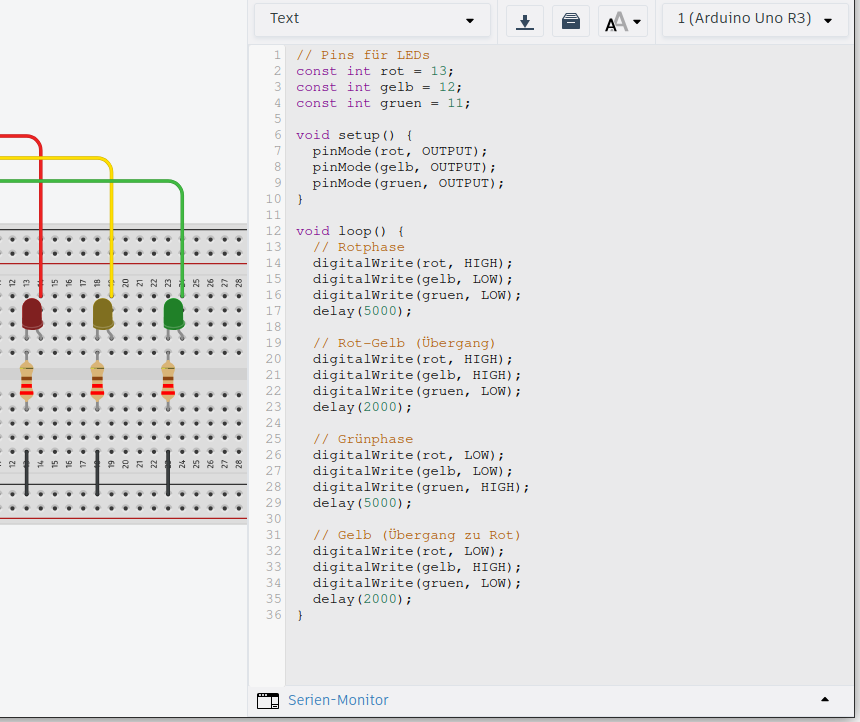Click 'digitalWrite(gelb, HIGH);' on line 21
Screen dimensions: 860x722
417,375
